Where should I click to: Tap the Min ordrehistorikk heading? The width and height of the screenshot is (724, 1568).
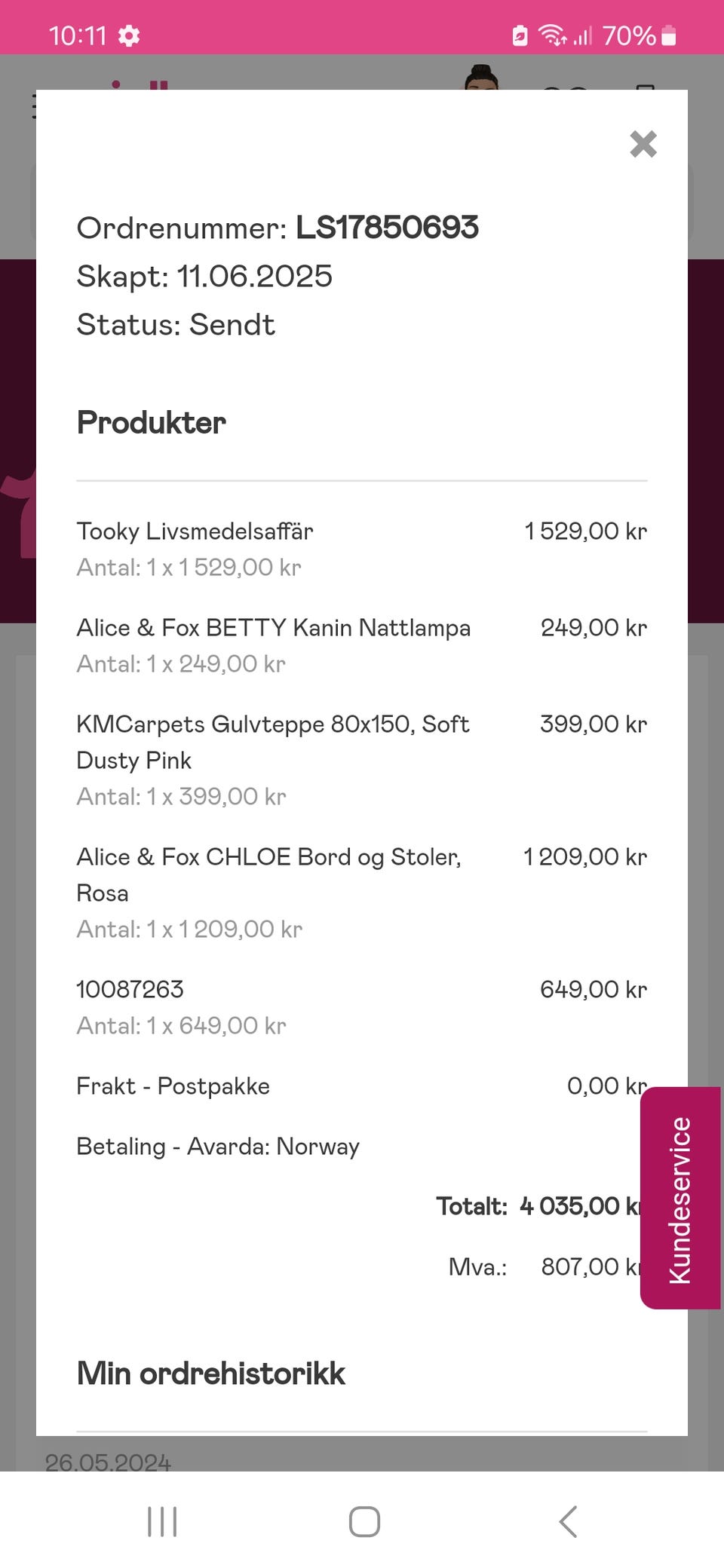pyautogui.click(x=211, y=1374)
